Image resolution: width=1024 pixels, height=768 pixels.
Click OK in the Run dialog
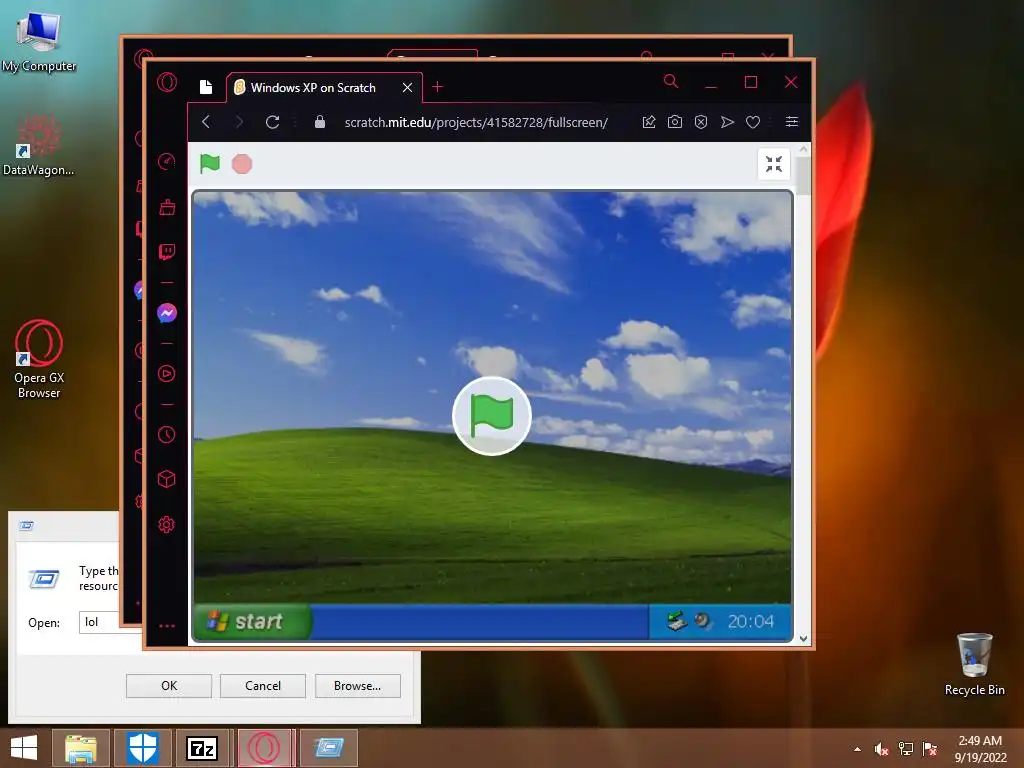(x=168, y=686)
